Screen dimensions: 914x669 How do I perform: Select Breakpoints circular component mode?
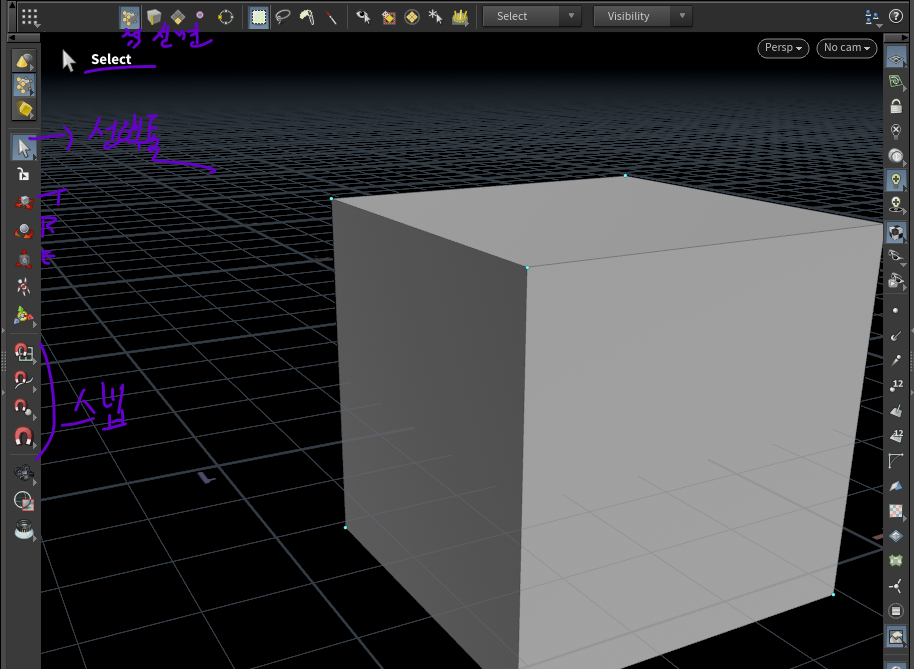pyautogui.click(x=226, y=17)
